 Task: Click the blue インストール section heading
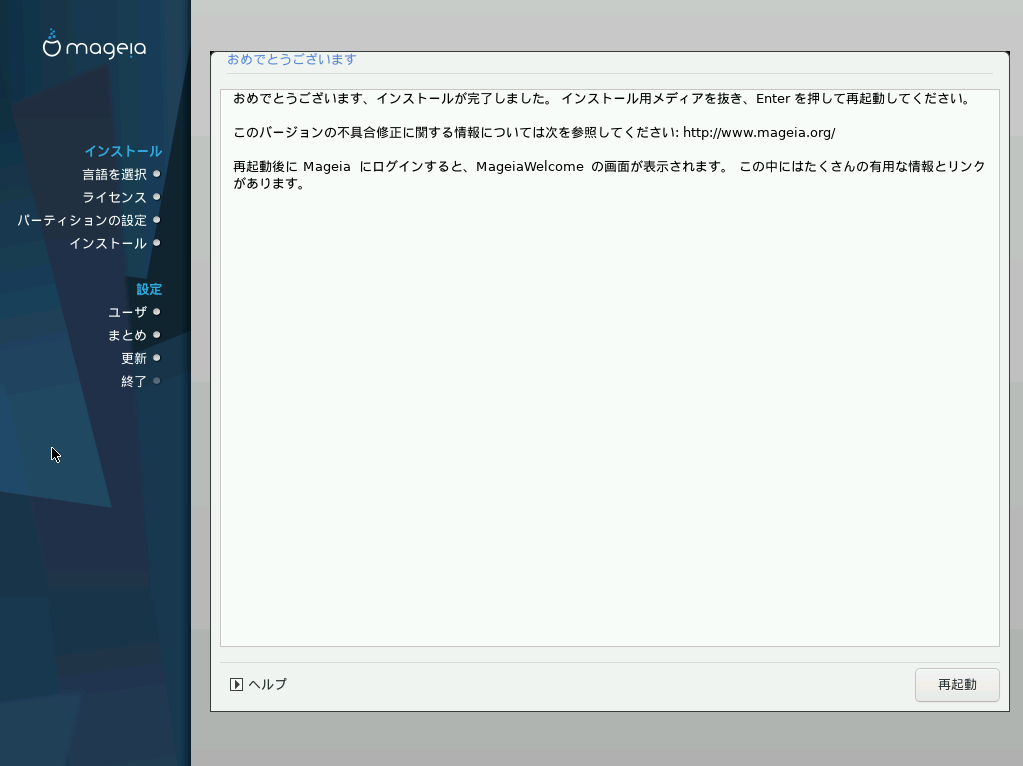pos(122,152)
